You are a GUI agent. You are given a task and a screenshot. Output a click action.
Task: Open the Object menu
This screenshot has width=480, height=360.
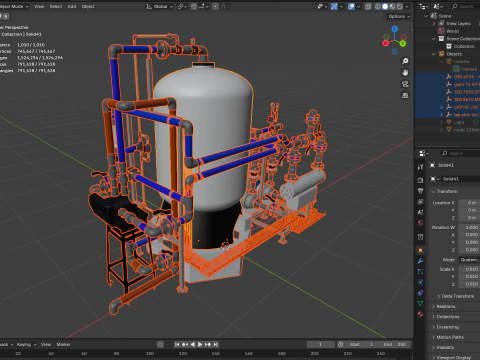[x=88, y=6]
